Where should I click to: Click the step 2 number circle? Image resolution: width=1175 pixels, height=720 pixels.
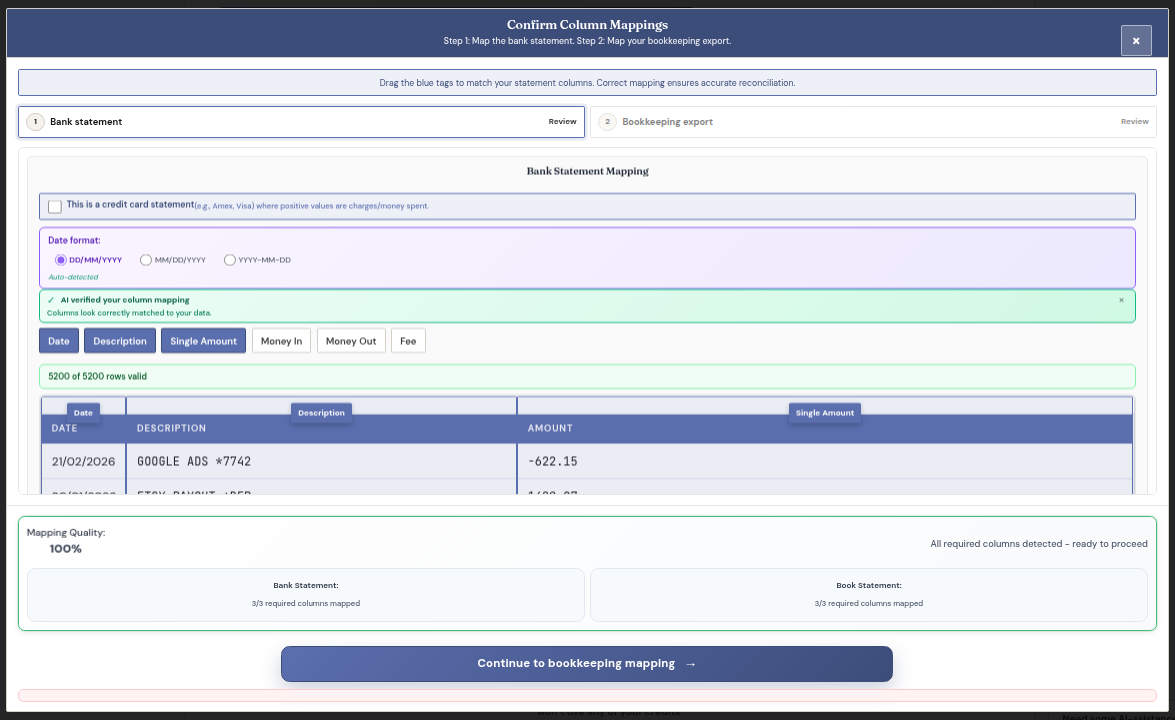click(x=607, y=121)
